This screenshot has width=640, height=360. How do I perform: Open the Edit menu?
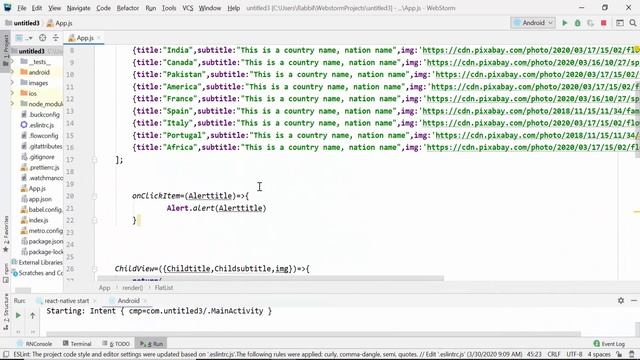point(37,8)
